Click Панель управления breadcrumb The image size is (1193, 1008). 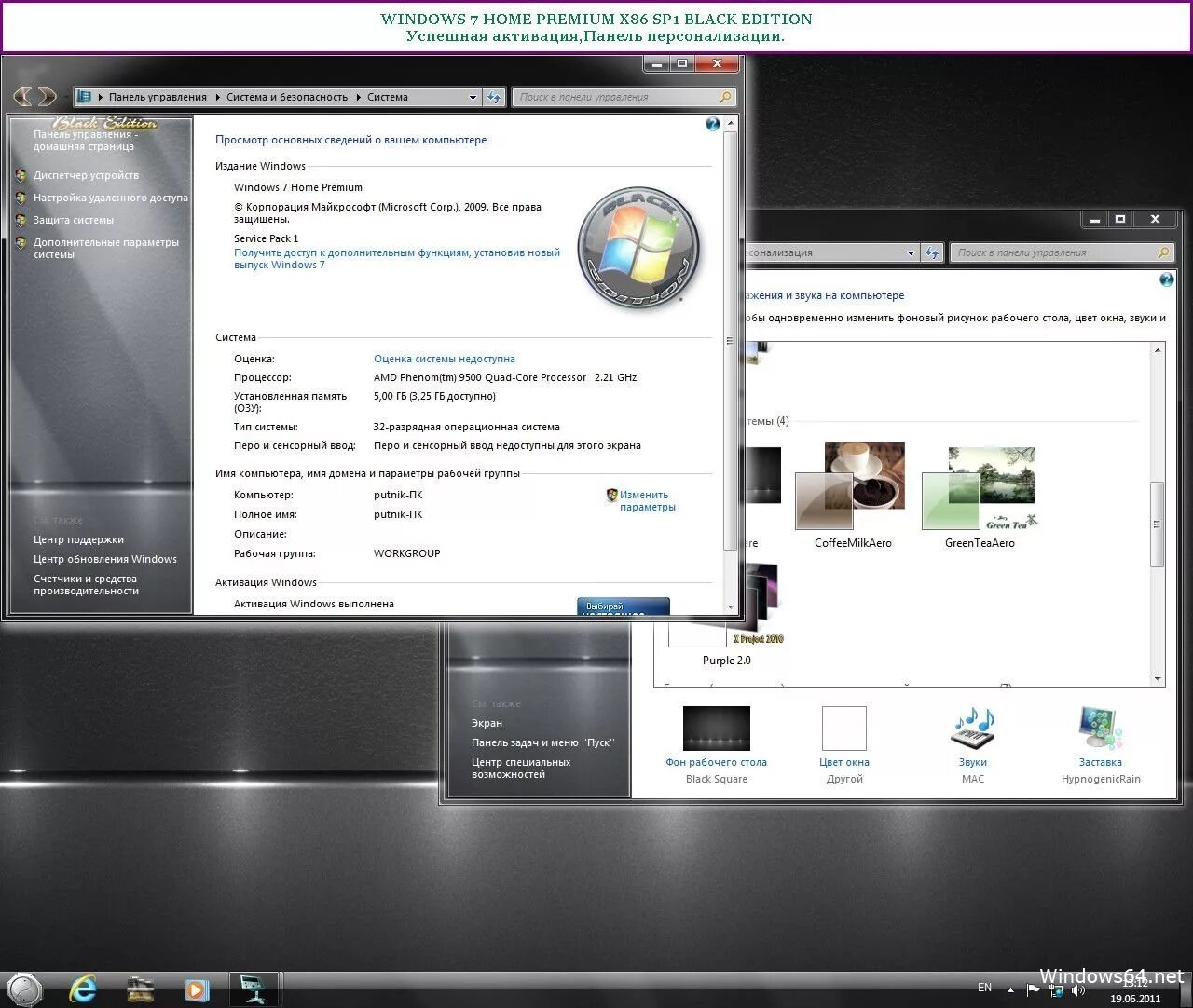point(158,97)
